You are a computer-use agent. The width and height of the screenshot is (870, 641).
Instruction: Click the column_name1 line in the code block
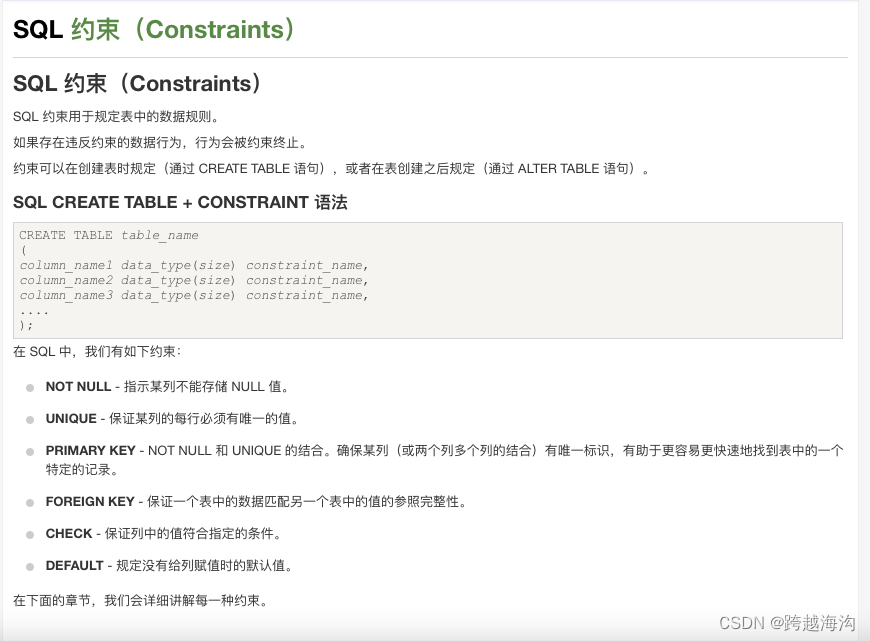pyautogui.click(x=194, y=265)
